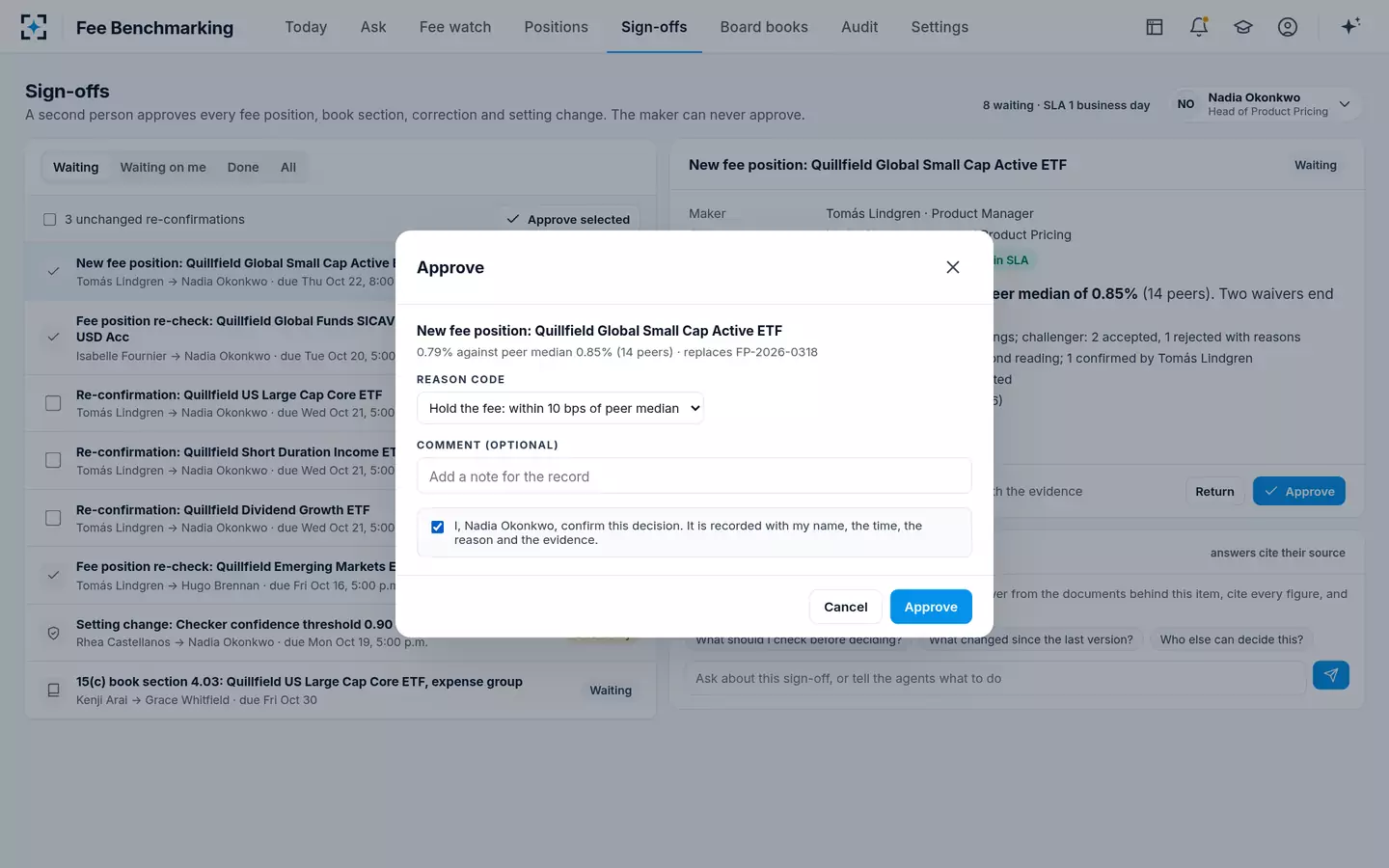
Task: Click check mark on Quillfield Emerging Markets row
Action: (x=53, y=576)
